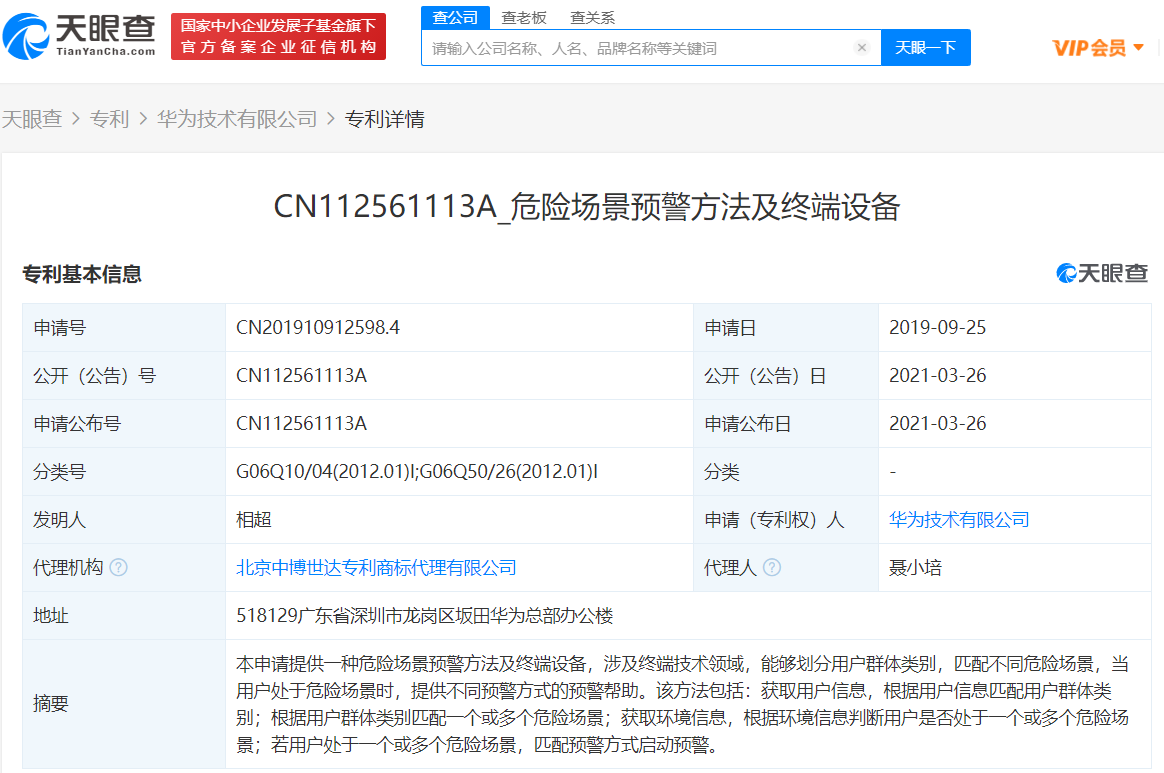Click the red 国家中小企业发展子基金旗下 banner
The image size is (1164, 773).
[278, 36]
